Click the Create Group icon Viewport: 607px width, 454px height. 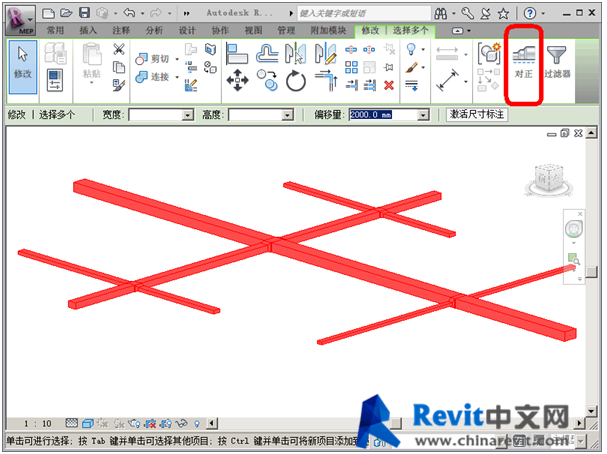[x=489, y=53]
